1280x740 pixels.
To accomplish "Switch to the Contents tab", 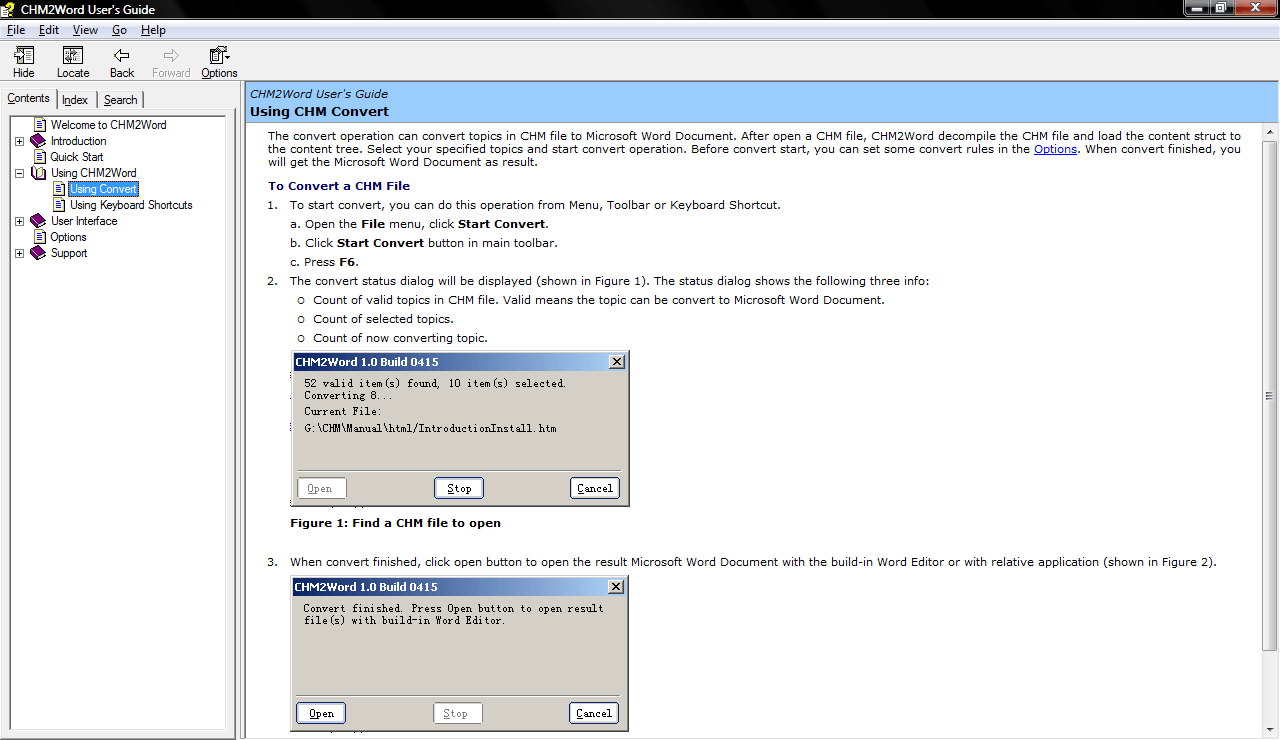I will (28, 98).
